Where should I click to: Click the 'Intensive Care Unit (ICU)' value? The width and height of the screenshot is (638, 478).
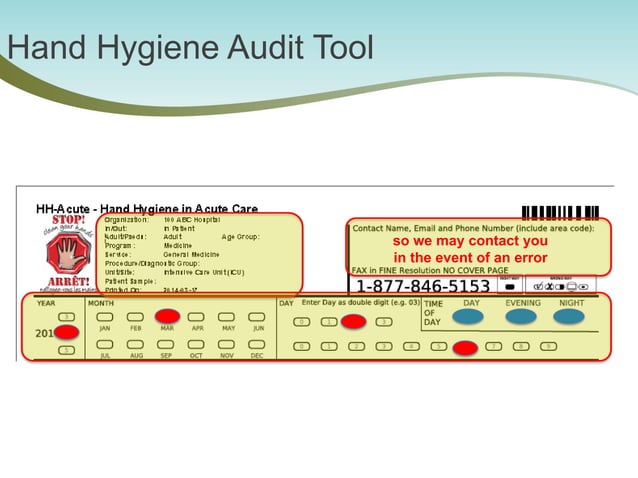(x=204, y=273)
